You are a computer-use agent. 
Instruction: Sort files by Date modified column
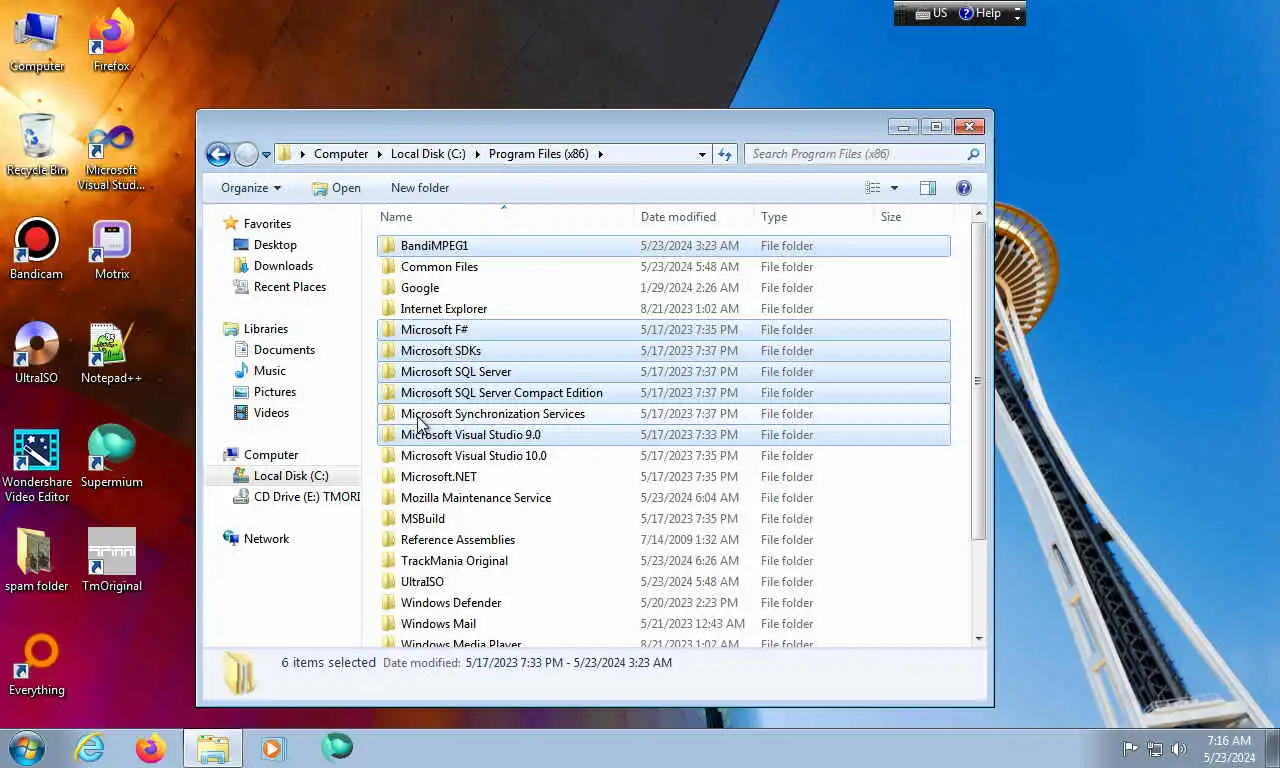click(x=694, y=217)
